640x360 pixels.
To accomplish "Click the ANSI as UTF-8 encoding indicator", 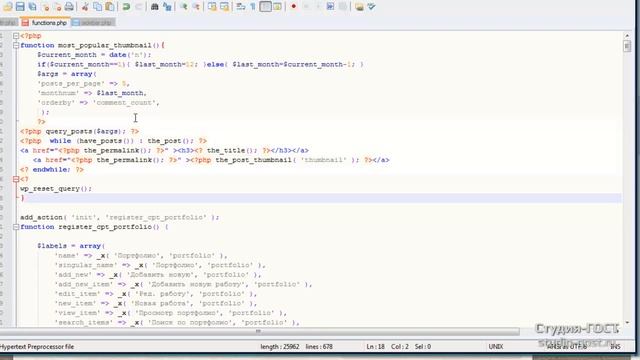I will (567, 347).
